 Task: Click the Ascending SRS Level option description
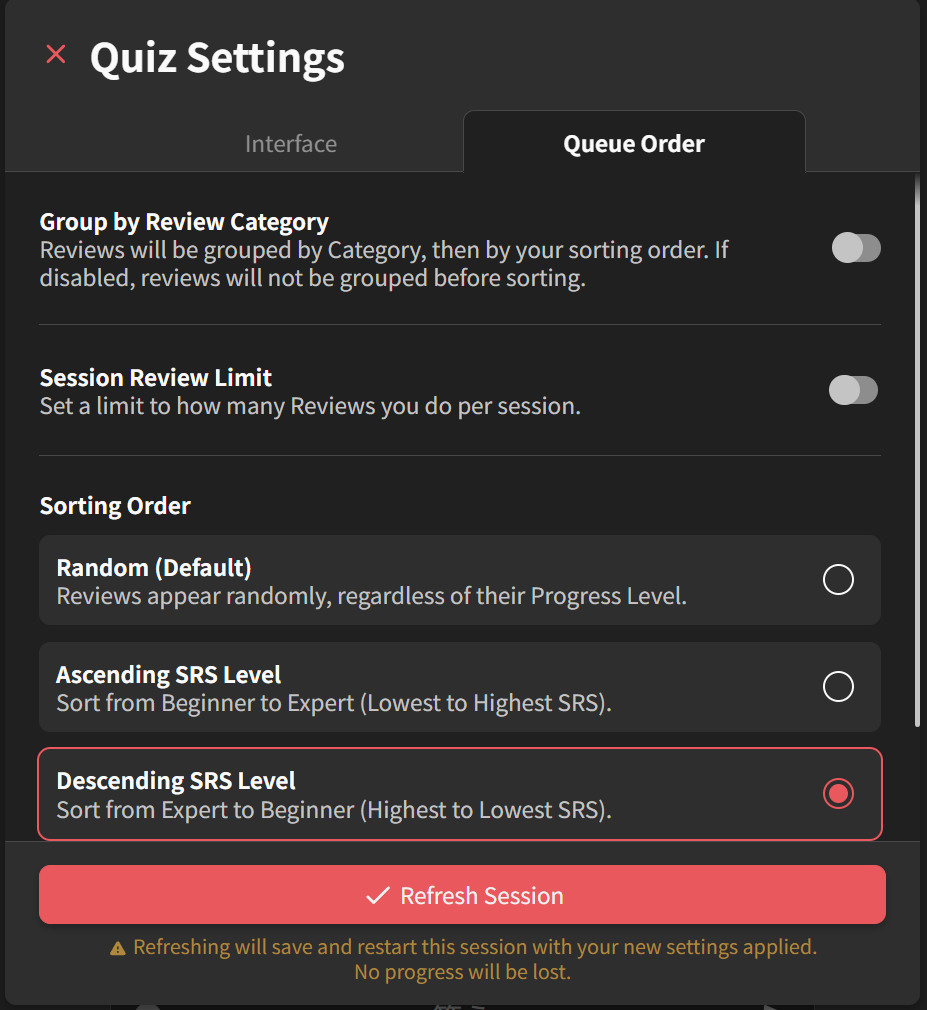[334, 703]
